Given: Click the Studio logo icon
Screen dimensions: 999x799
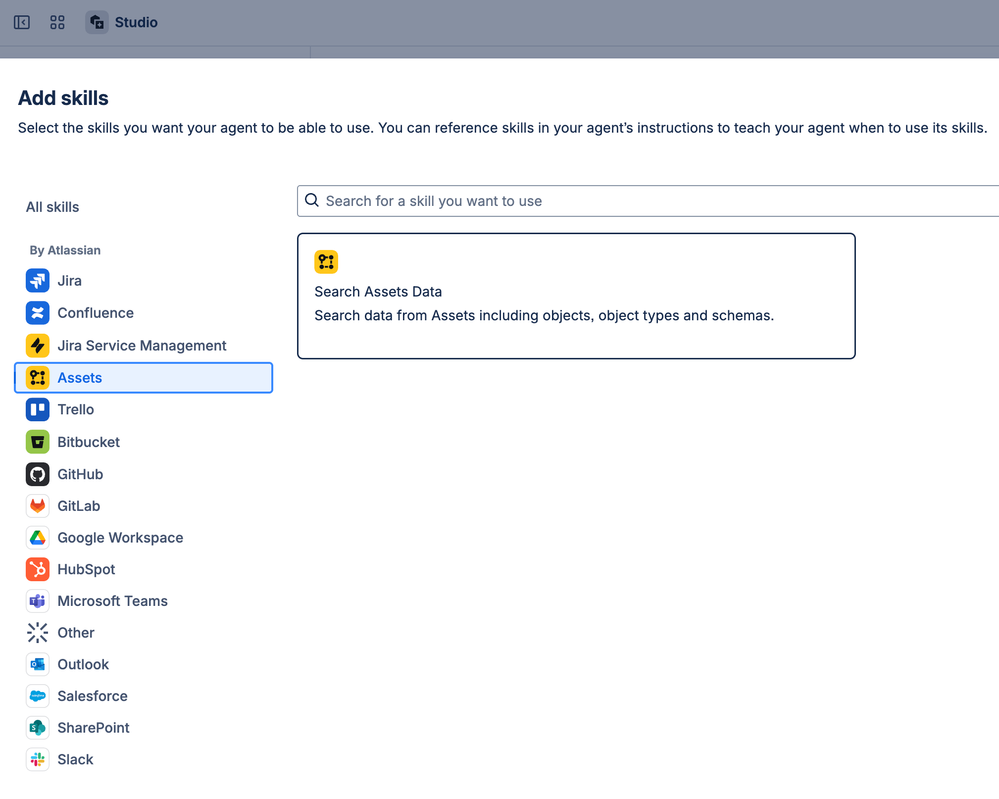Looking at the screenshot, I should coord(97,22).
